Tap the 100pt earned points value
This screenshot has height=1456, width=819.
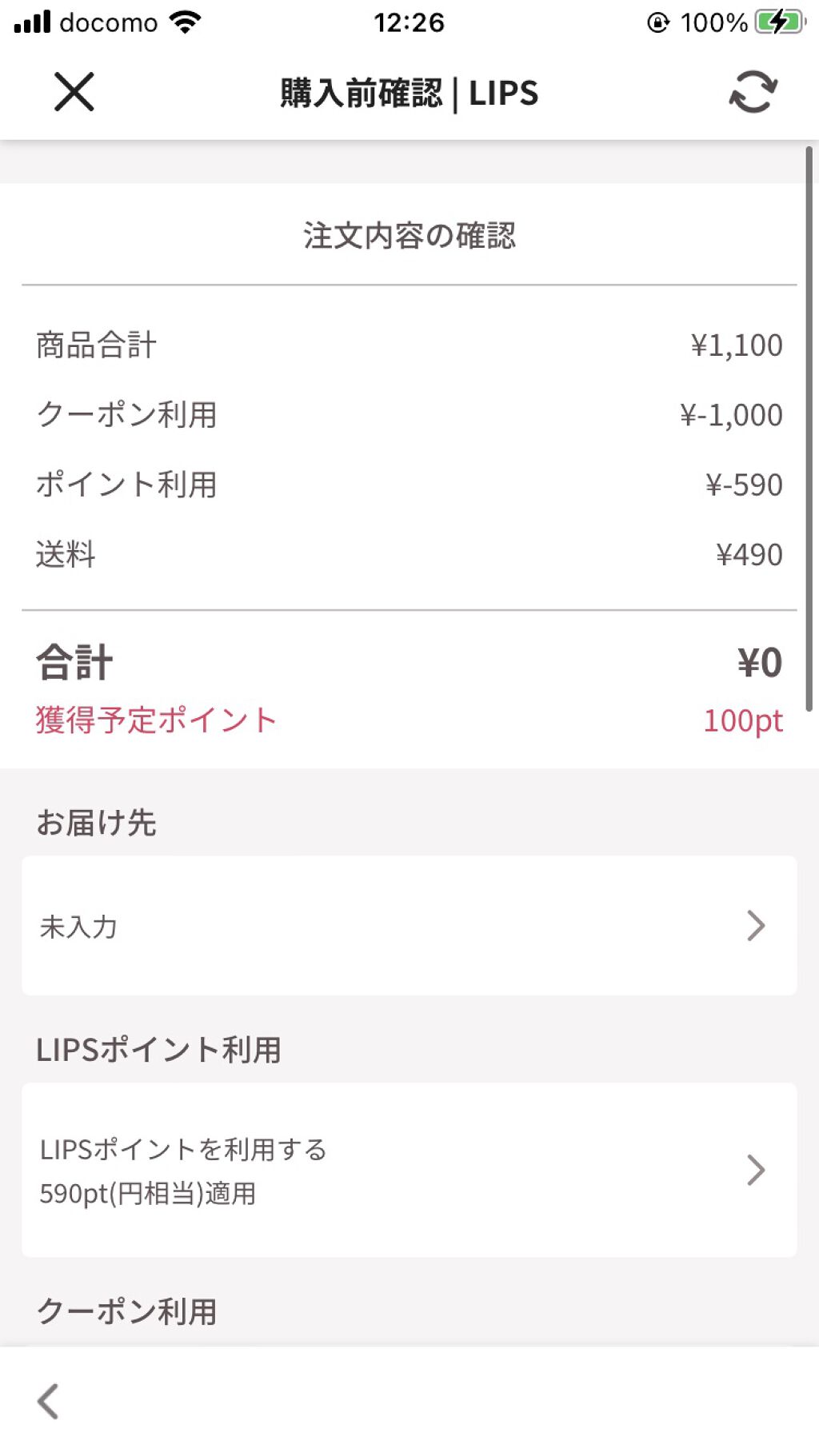742,720
